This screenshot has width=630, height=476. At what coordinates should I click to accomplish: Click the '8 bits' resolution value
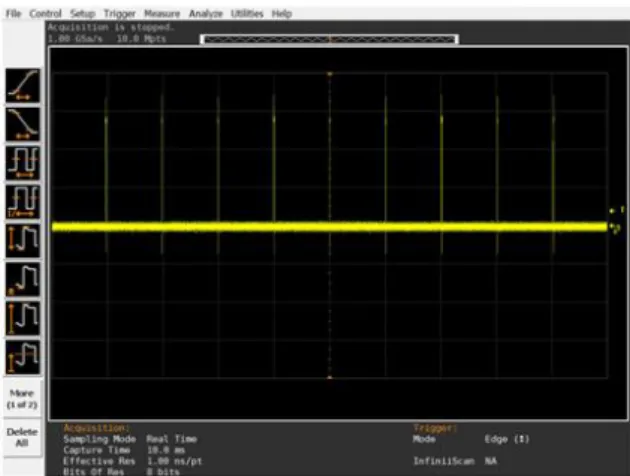[x=163, y=472]
